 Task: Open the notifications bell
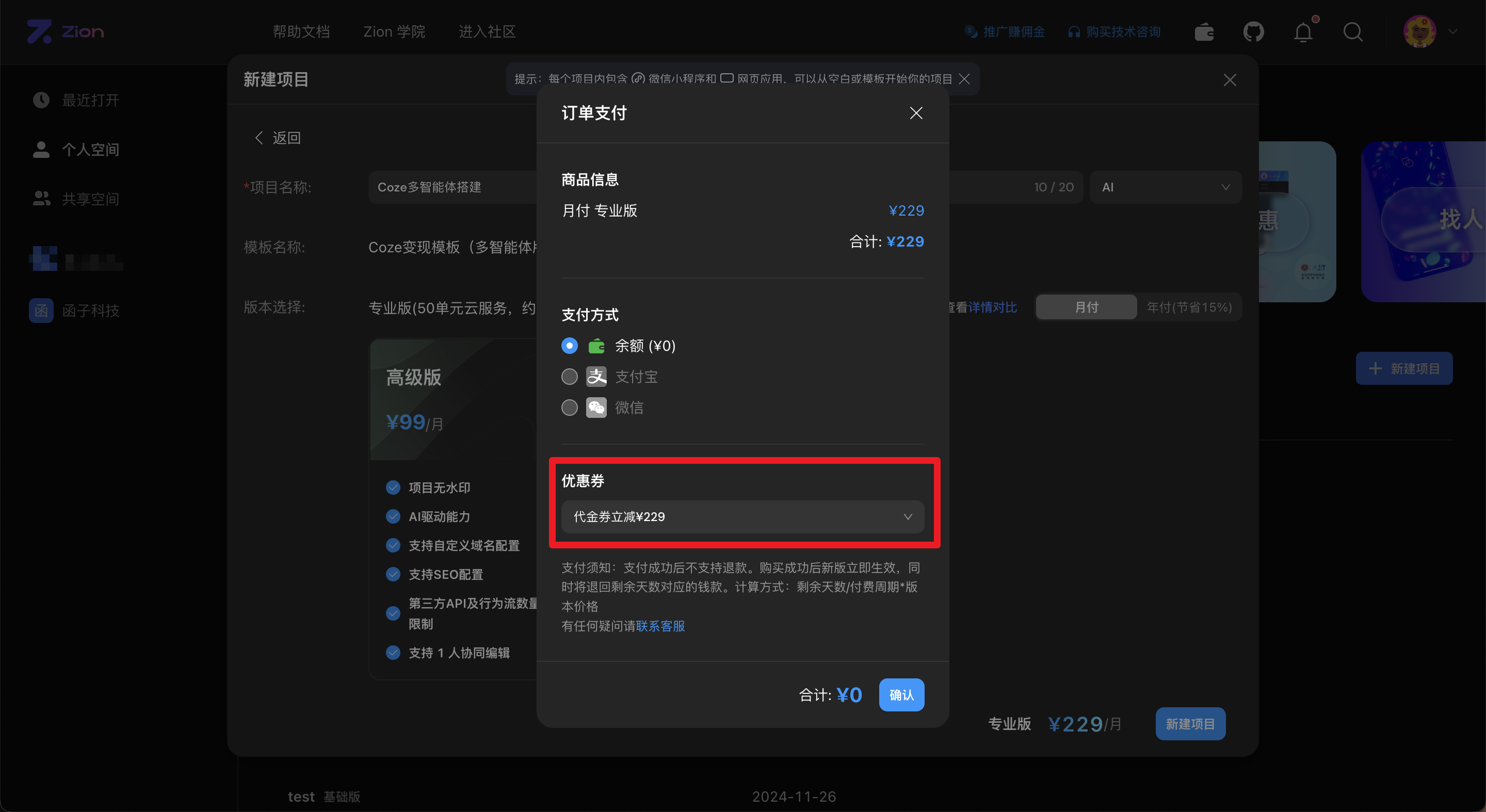pos(1304,31)
